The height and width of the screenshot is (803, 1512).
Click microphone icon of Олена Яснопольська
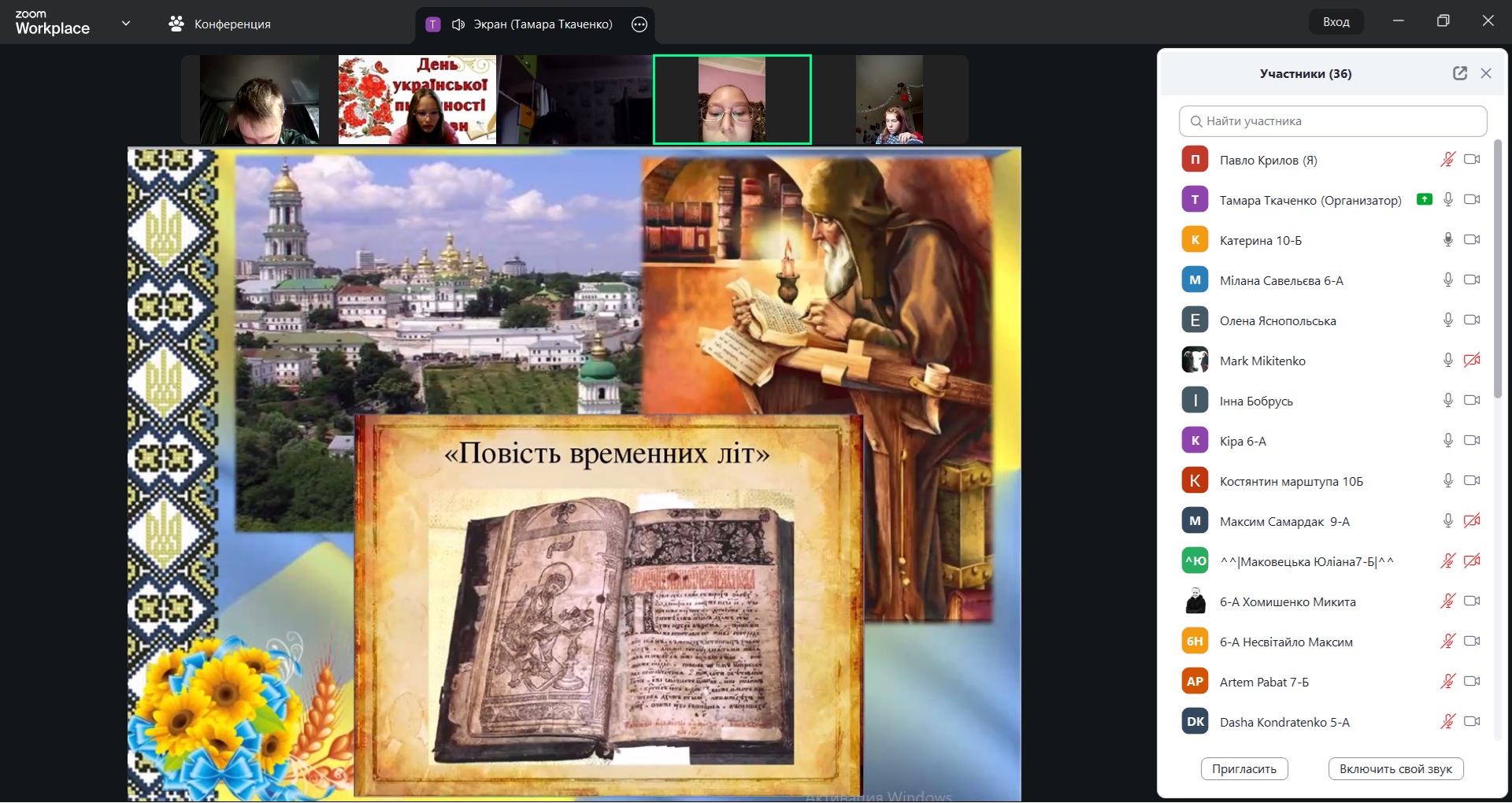[x=1447, y=320]
